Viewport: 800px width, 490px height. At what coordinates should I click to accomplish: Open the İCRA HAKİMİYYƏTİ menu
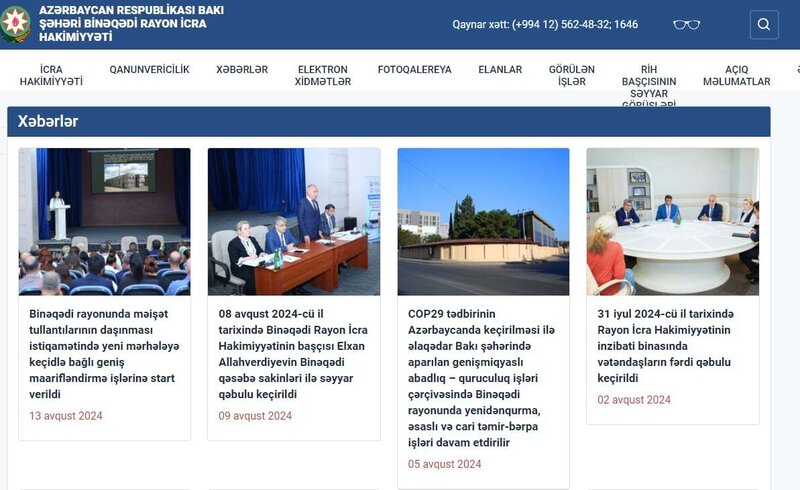[x=51, y=75]
